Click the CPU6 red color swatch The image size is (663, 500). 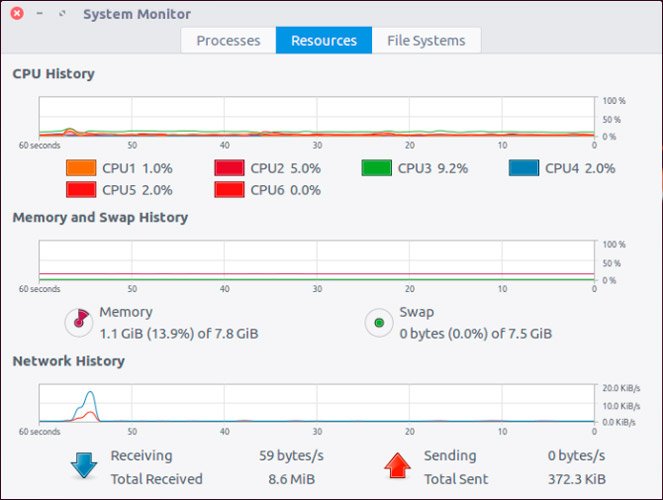pos(229,190)
